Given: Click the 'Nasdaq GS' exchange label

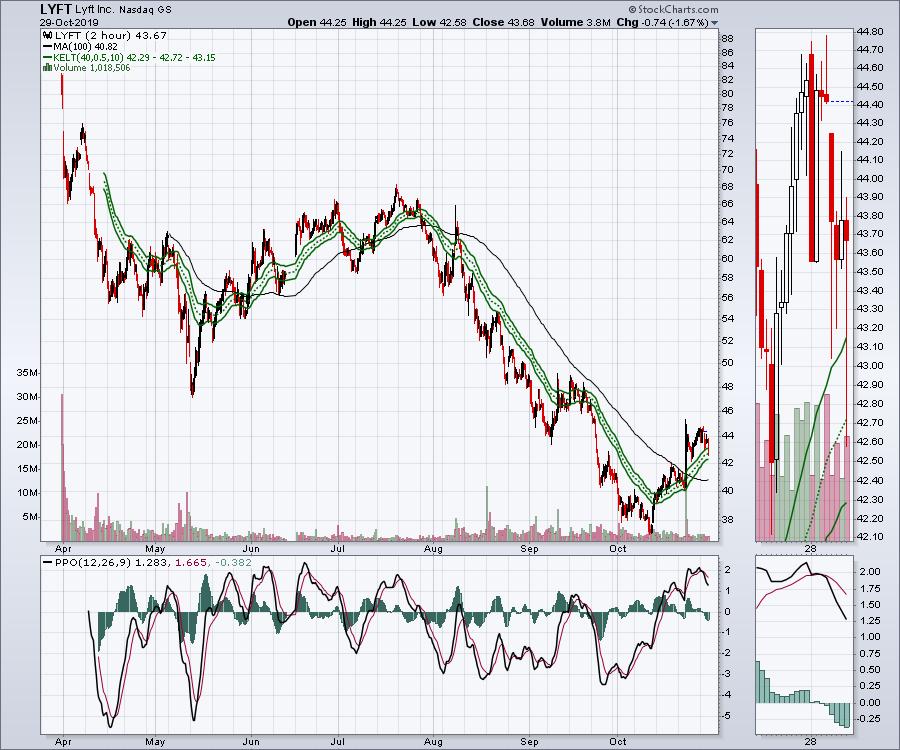Looking at the screenshot, I should click(145, 10).
